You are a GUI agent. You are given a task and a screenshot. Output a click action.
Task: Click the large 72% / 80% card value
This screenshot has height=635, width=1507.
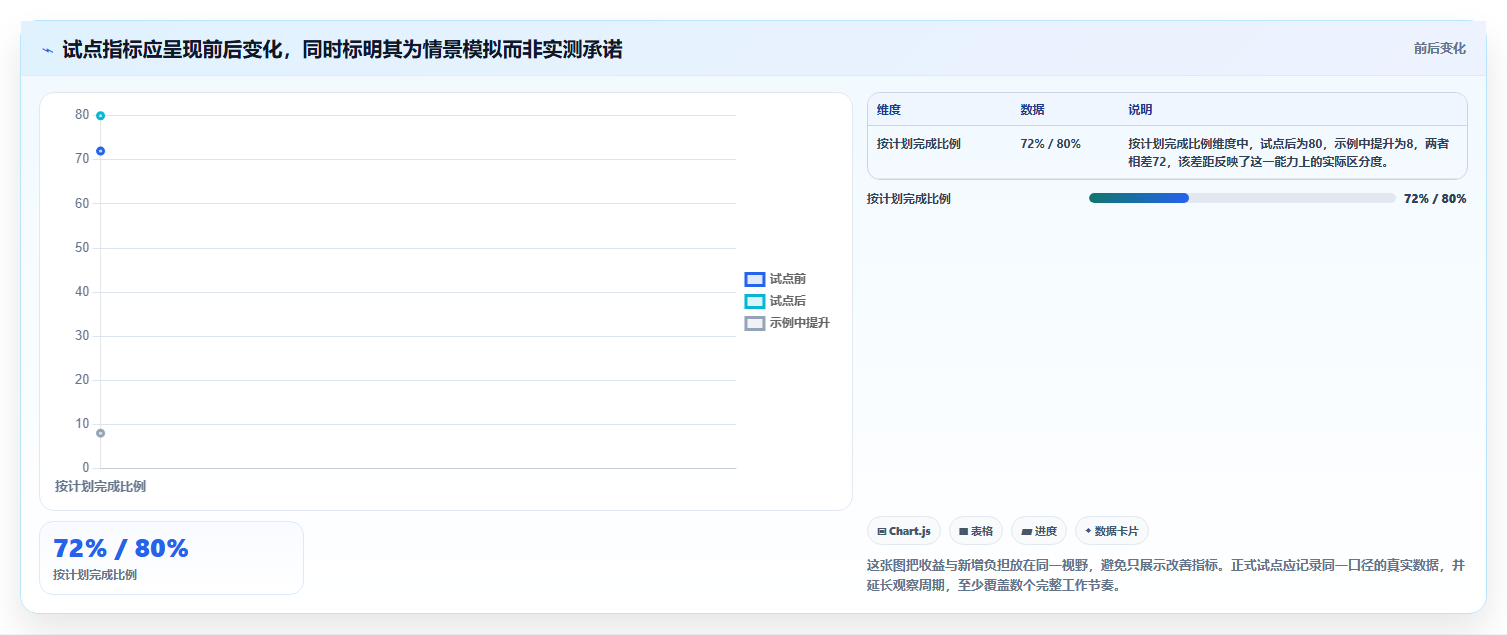click(x=121, y=548)
